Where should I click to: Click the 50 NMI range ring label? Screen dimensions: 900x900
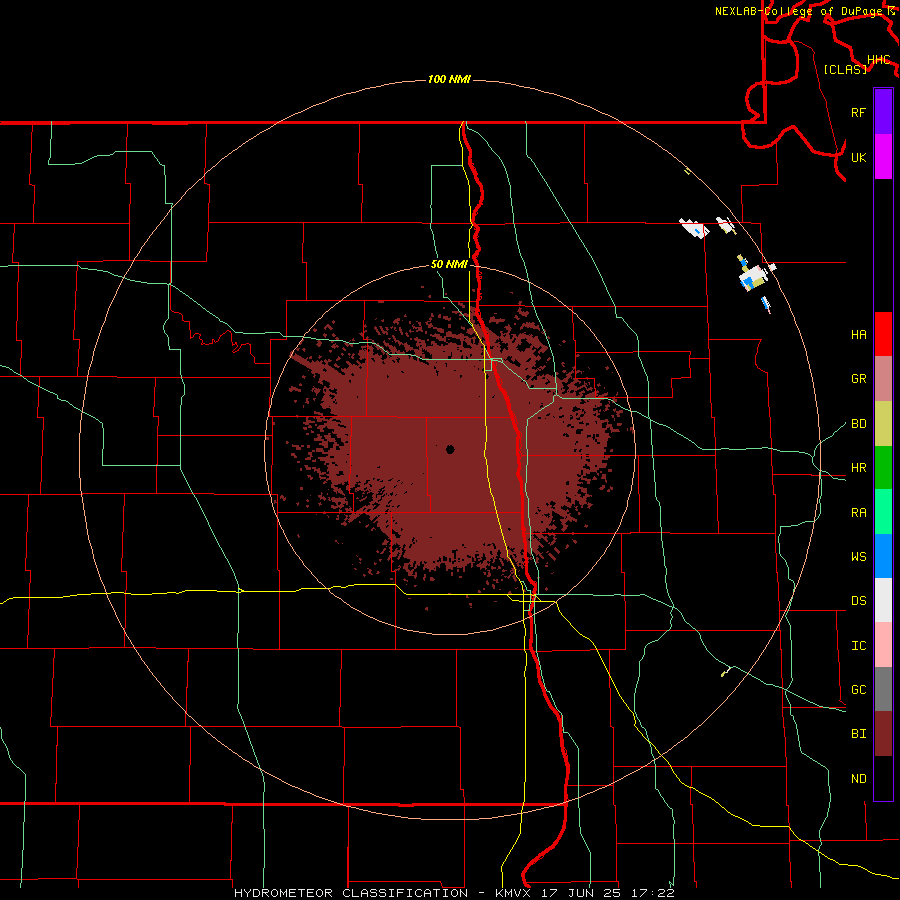pos(449,264)
